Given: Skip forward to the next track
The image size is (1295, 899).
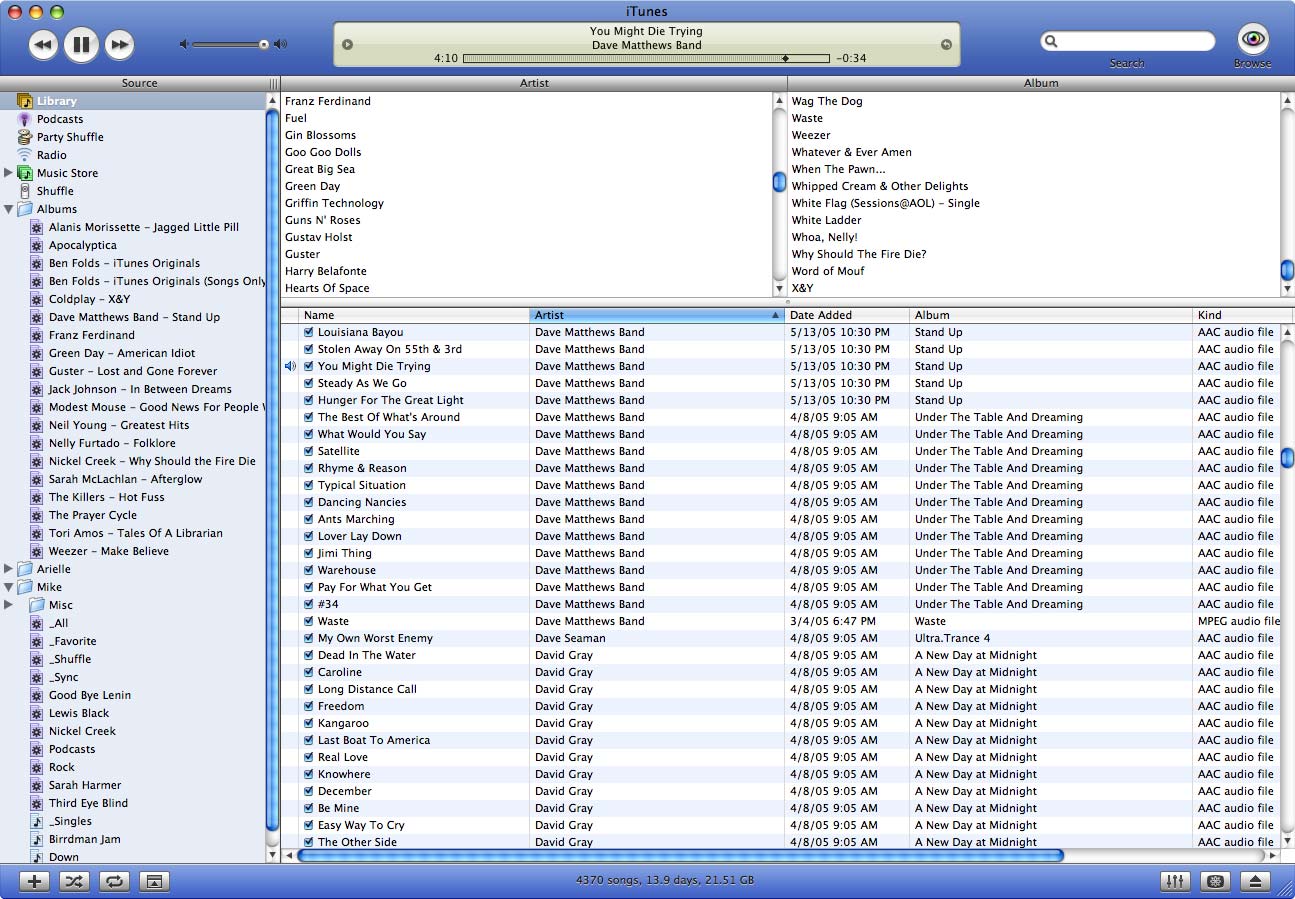Looking at the screenshot, I should pos(119,44).
